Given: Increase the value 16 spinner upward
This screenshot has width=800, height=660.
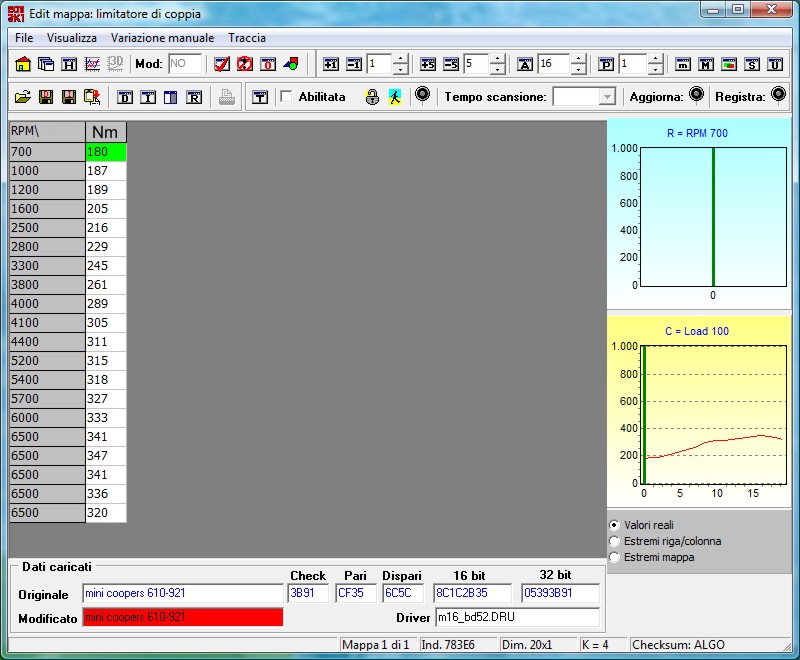Looking at the screenshot, I should (x=578, y=59).
